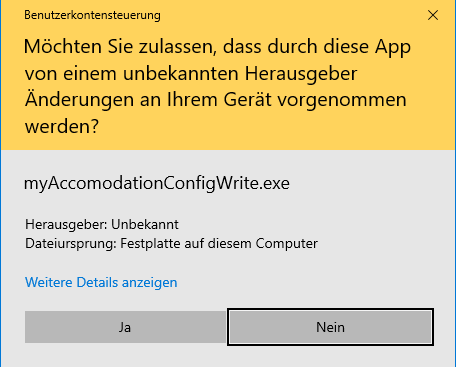Open the Weitere Details anzeigen link
The image size is (456, 367).
[x=101, y=283]
